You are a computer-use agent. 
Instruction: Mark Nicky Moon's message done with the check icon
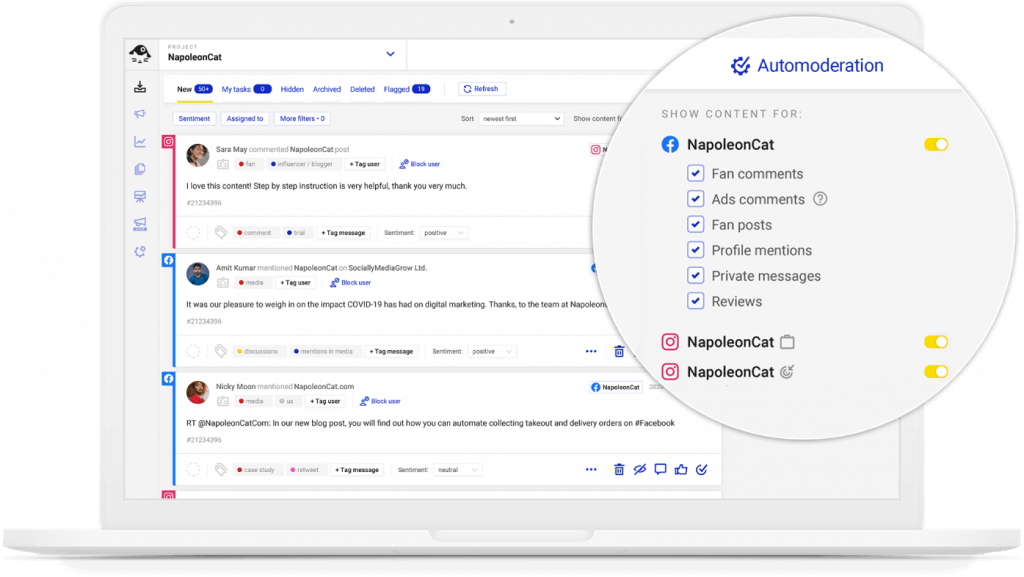[x=702, y=469]
